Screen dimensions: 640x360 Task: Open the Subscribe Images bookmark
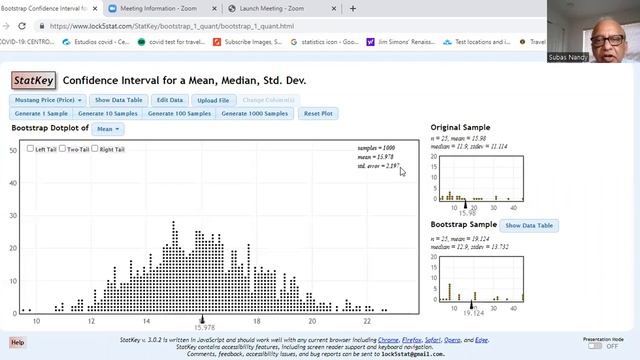click(x=247, y=42)
